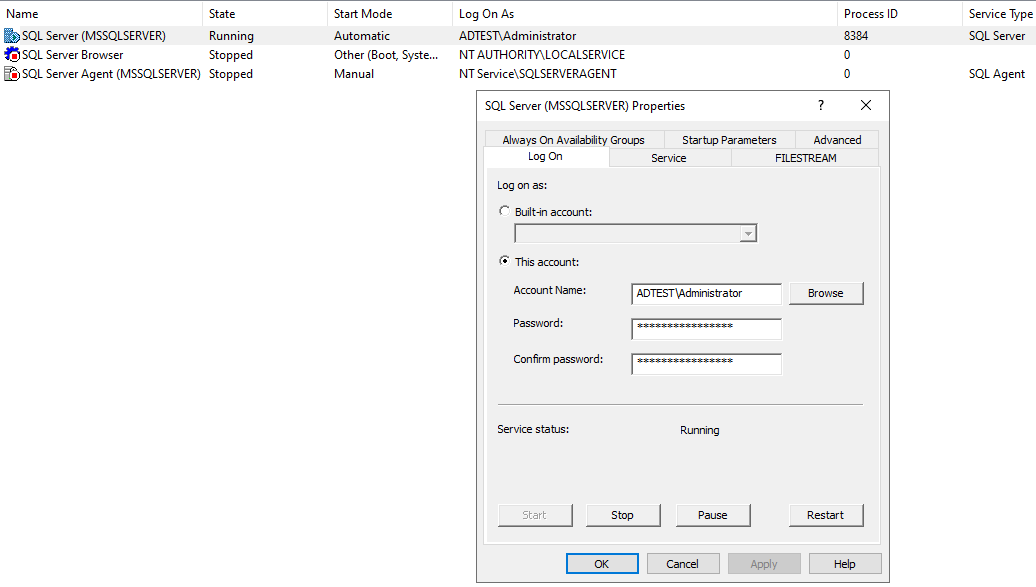Viewport: 1036px width, 587px height.
Task: Select the This account radio button
Action: coord(505,261)
